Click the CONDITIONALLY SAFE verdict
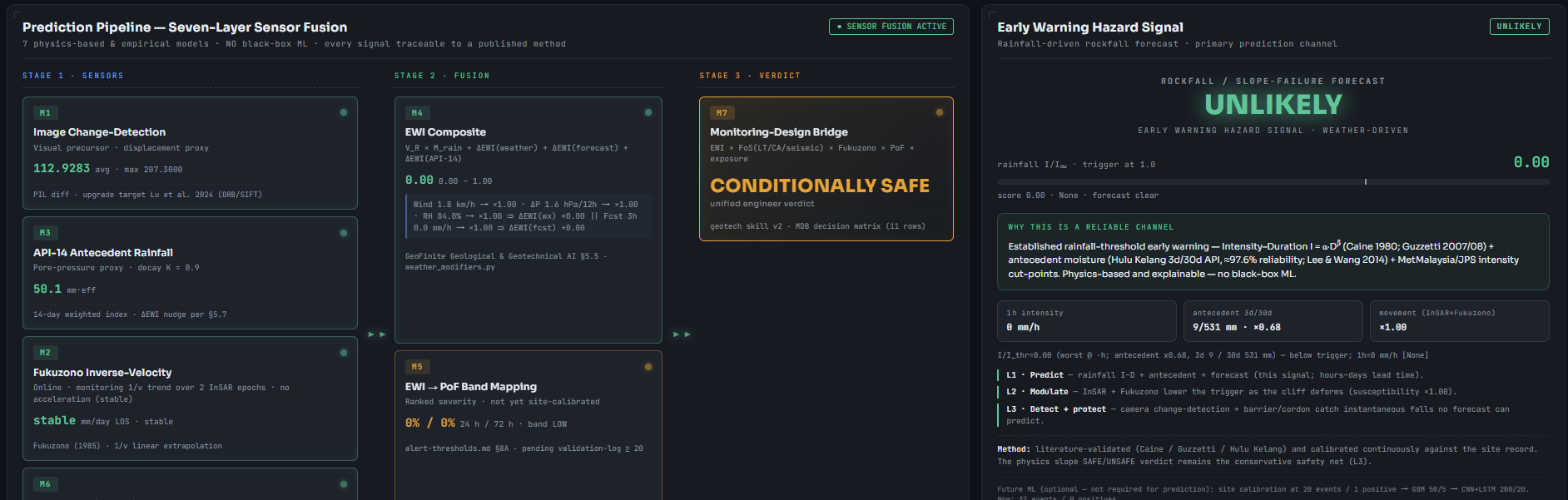1568x500 pixels. pyautogui.click(x=820, y=186)
